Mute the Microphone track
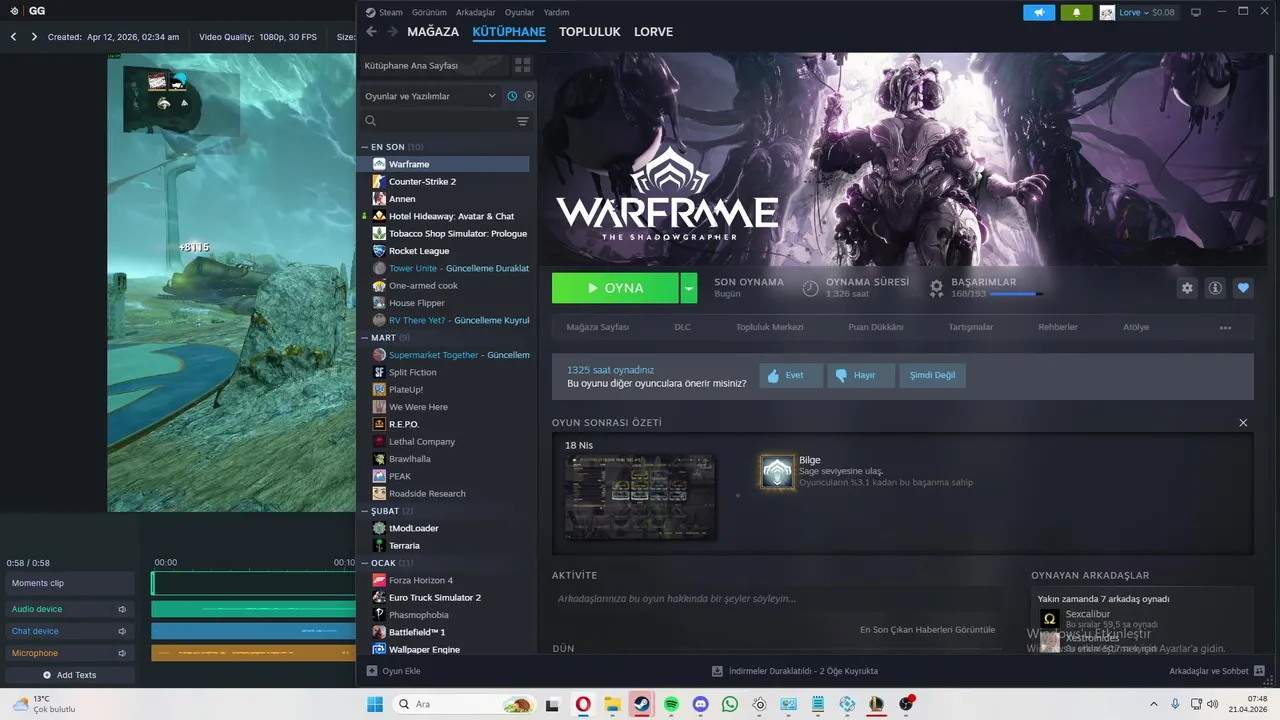This screenshot has width=1280, height=720. [122, 653]
